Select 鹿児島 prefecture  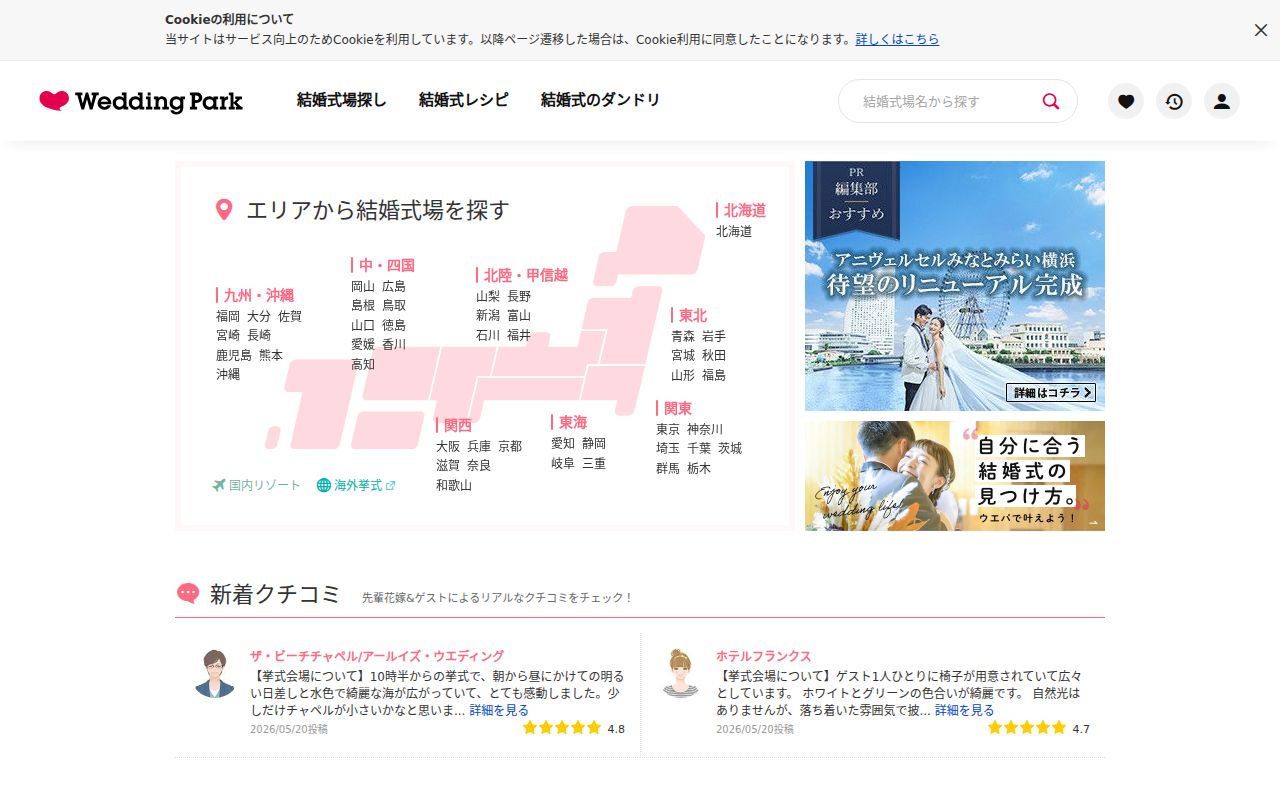click(x=234, y=355)
